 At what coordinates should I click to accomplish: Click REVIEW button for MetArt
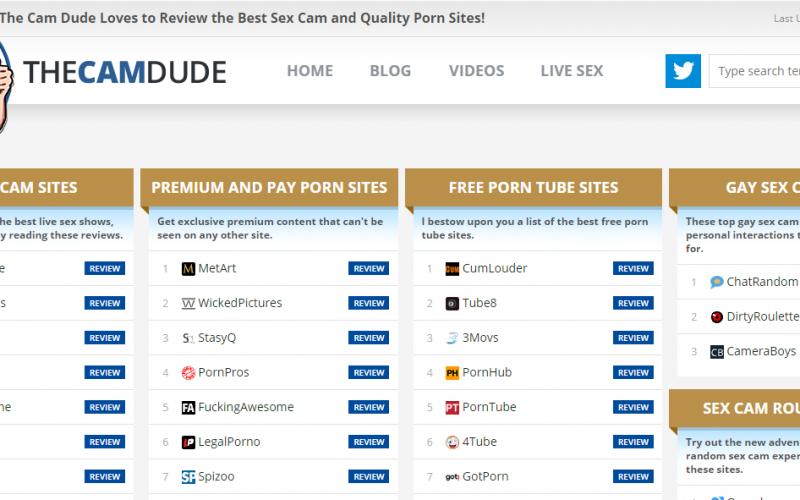[368, 269]
